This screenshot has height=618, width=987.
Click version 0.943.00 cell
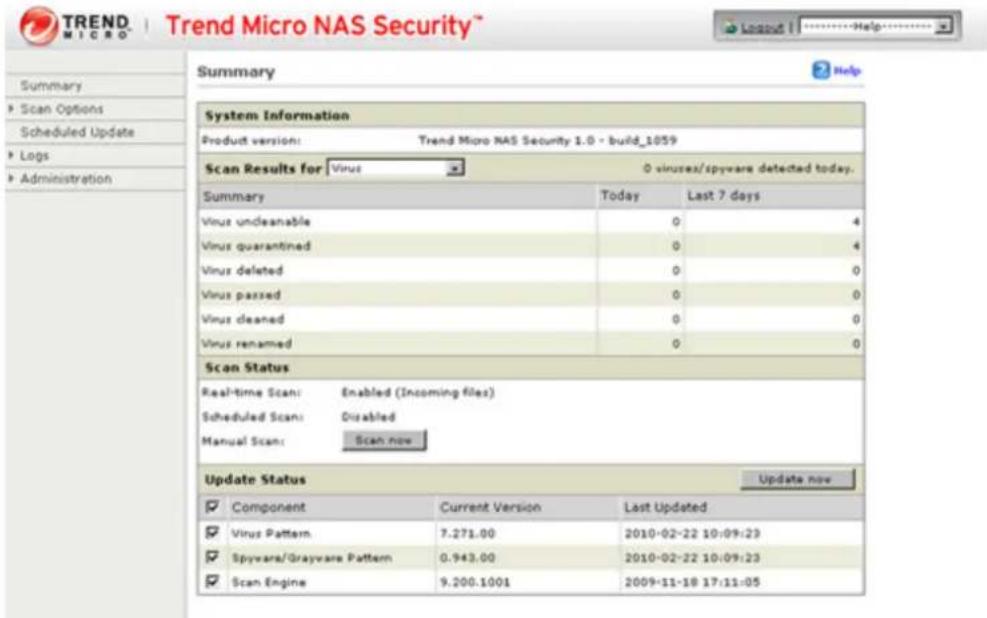(468, 558)
